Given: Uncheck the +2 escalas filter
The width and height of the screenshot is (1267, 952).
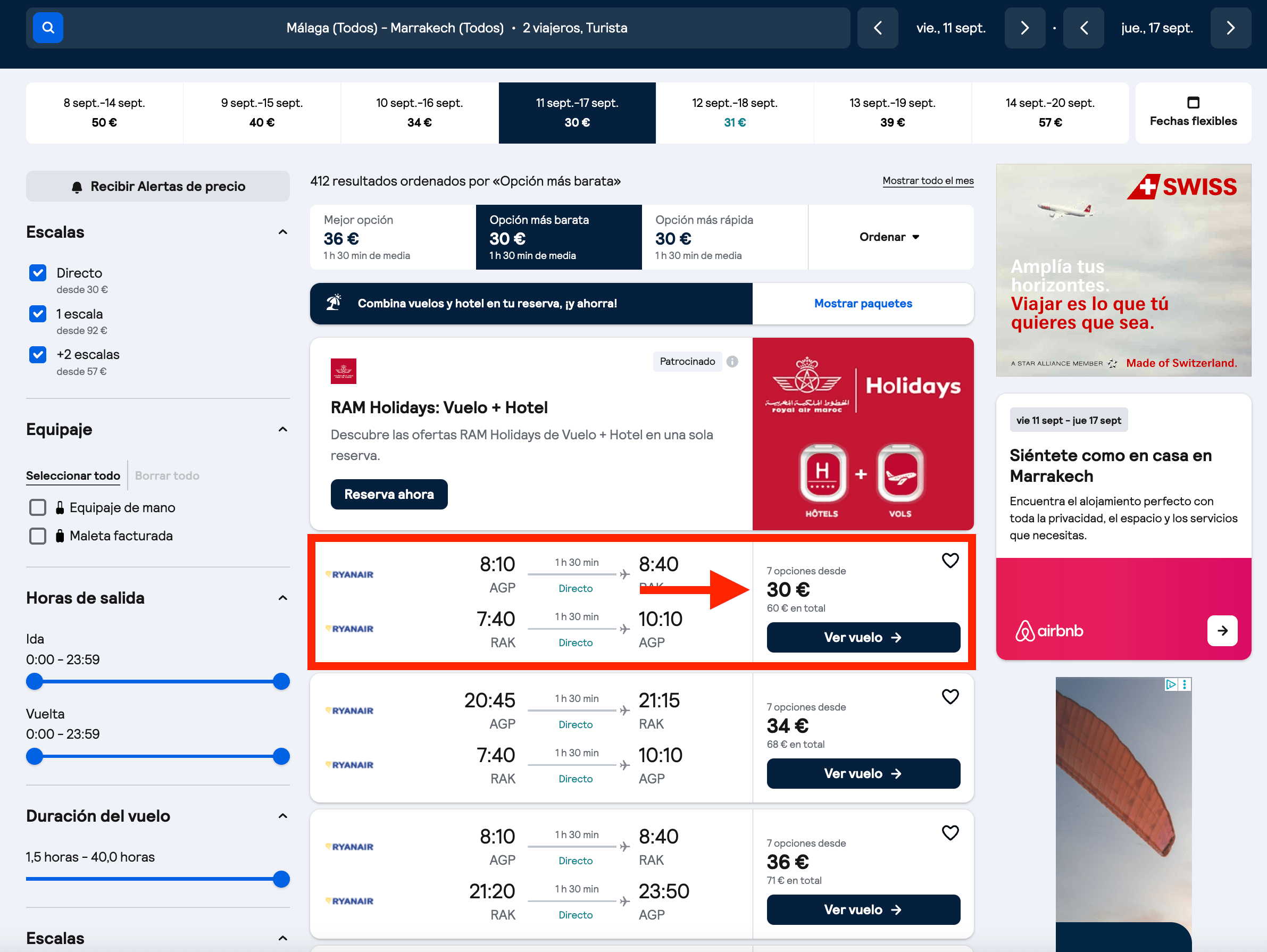Looking at the screenshot, I should pos(38,355).
